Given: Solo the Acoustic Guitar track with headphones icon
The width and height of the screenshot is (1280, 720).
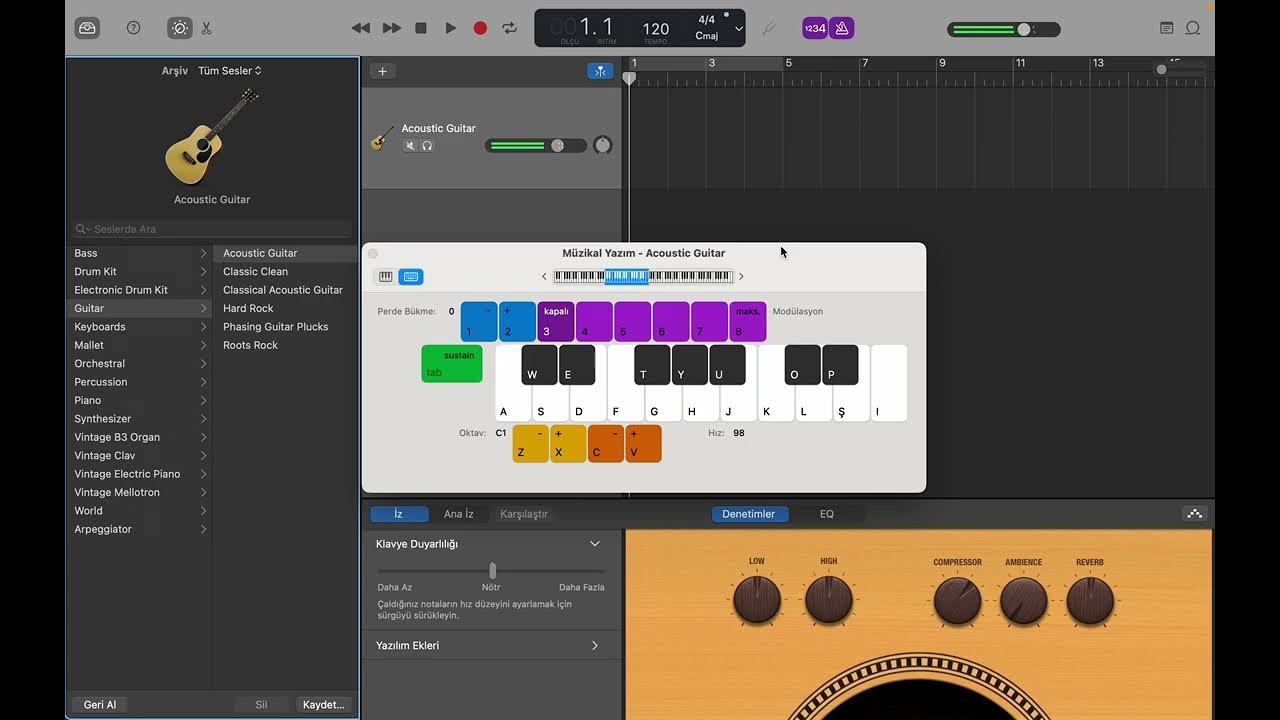Looking at the screenshot, I should pos(427,146).
